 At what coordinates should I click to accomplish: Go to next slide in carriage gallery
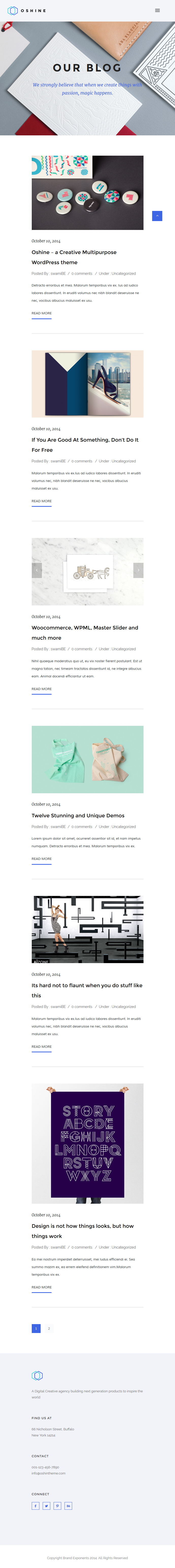pyautogui.click(x=138, y=570)
